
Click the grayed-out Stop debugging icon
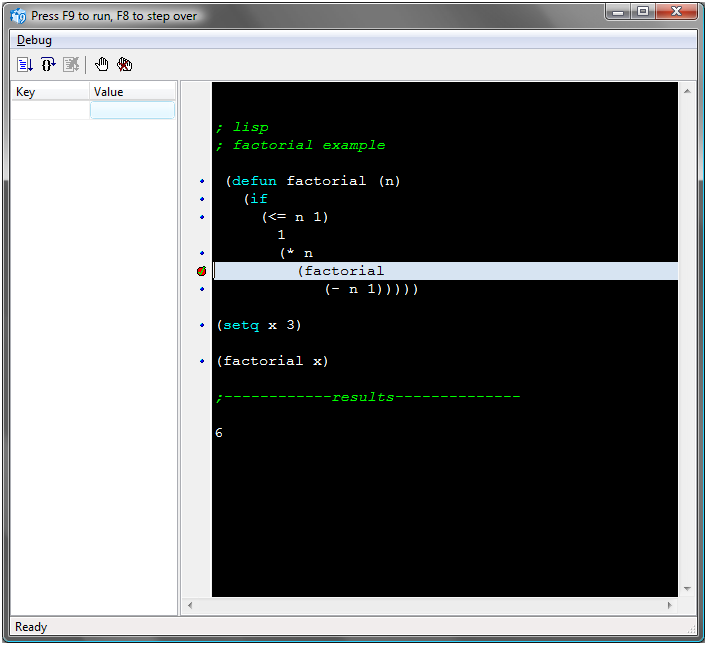coord(71,64)
